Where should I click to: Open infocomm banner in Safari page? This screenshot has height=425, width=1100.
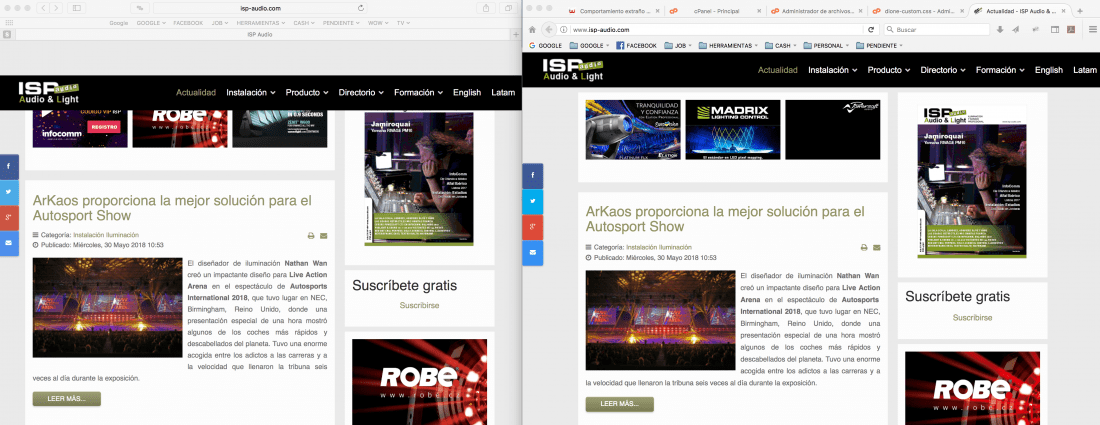pyautogui.click(x=80, y=127)
